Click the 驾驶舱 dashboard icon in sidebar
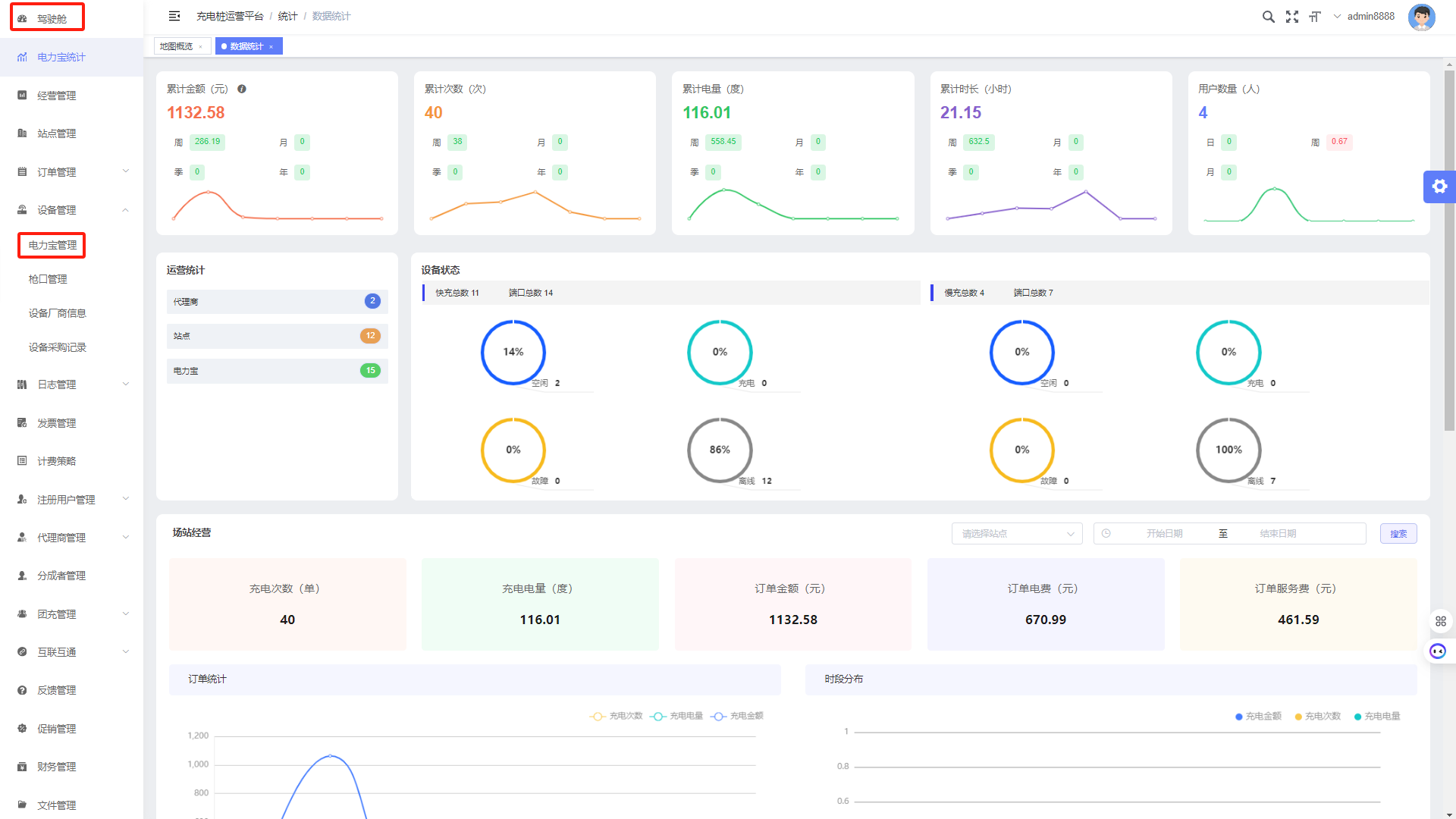The height and width of the screenshot is (819, 1456). coord(22,18)
